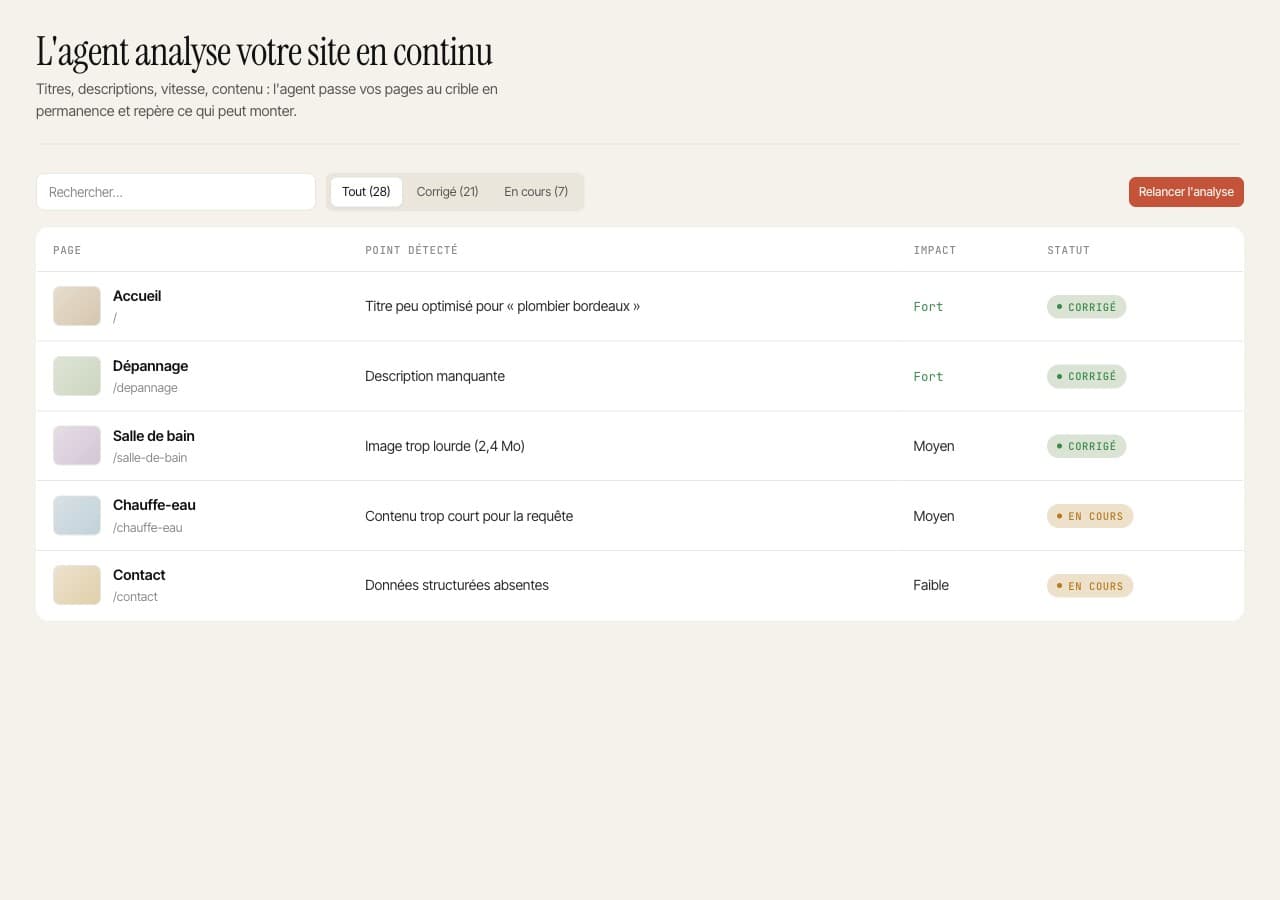Select the Tout (28) filter tab
1280x900 pixels.
[x=366, y=192]
